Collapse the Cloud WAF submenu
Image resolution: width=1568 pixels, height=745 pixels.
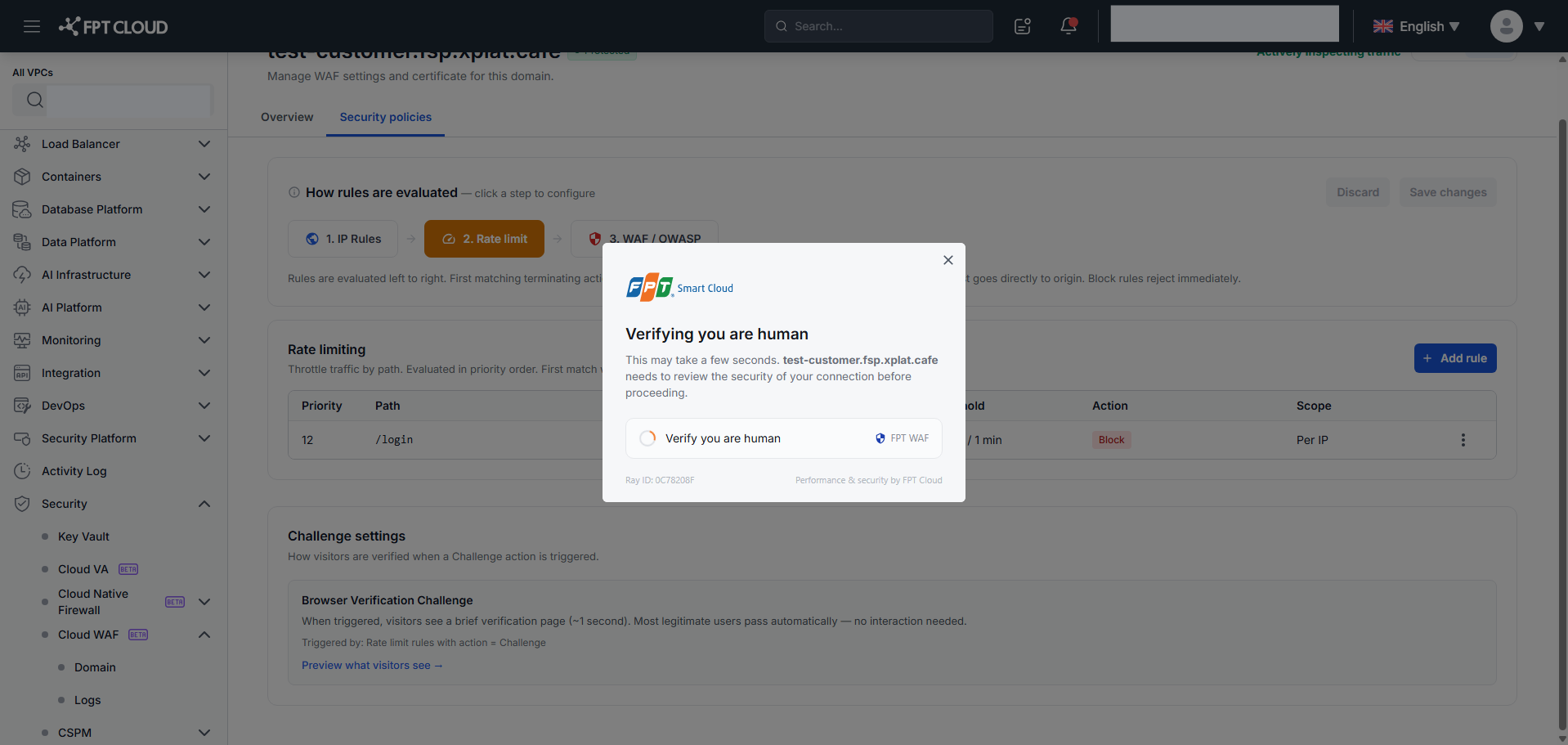(204, 635)
